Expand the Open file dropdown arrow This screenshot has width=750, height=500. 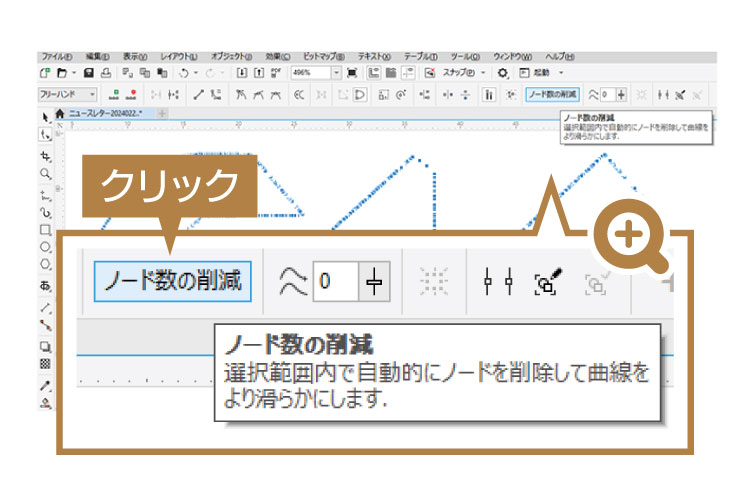[x=74, y=73]
